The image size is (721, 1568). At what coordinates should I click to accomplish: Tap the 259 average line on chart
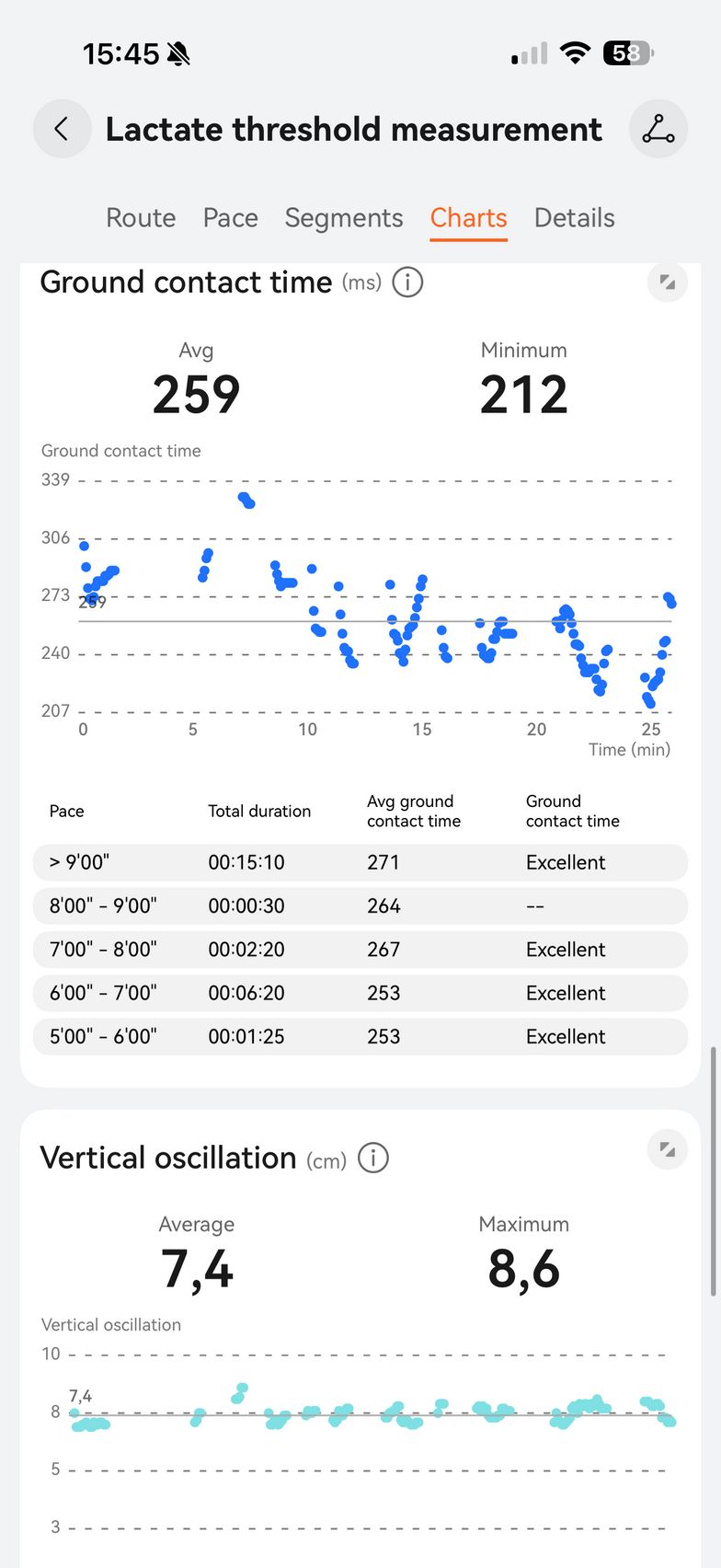click(368, 621)
